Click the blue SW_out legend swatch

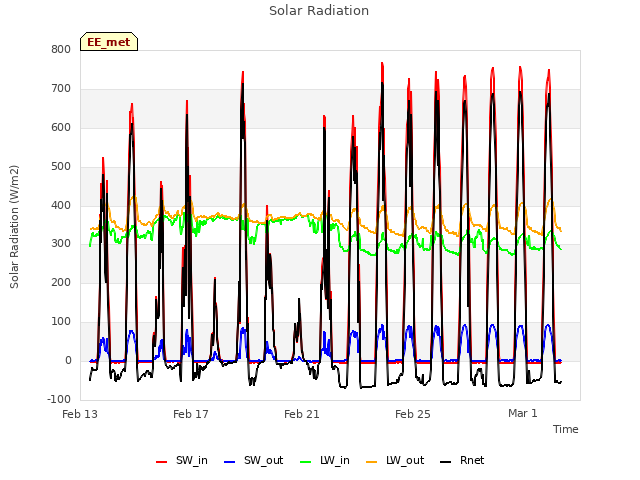pyautogui.click(x=230, y=462)
